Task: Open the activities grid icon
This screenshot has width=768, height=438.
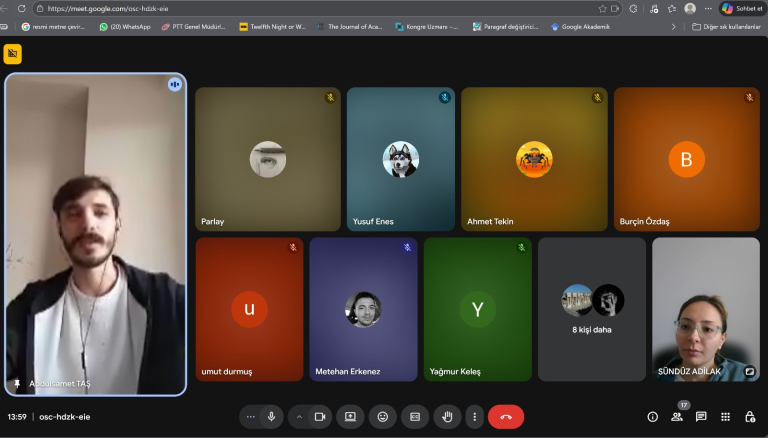Action: [x=725, y=416]
